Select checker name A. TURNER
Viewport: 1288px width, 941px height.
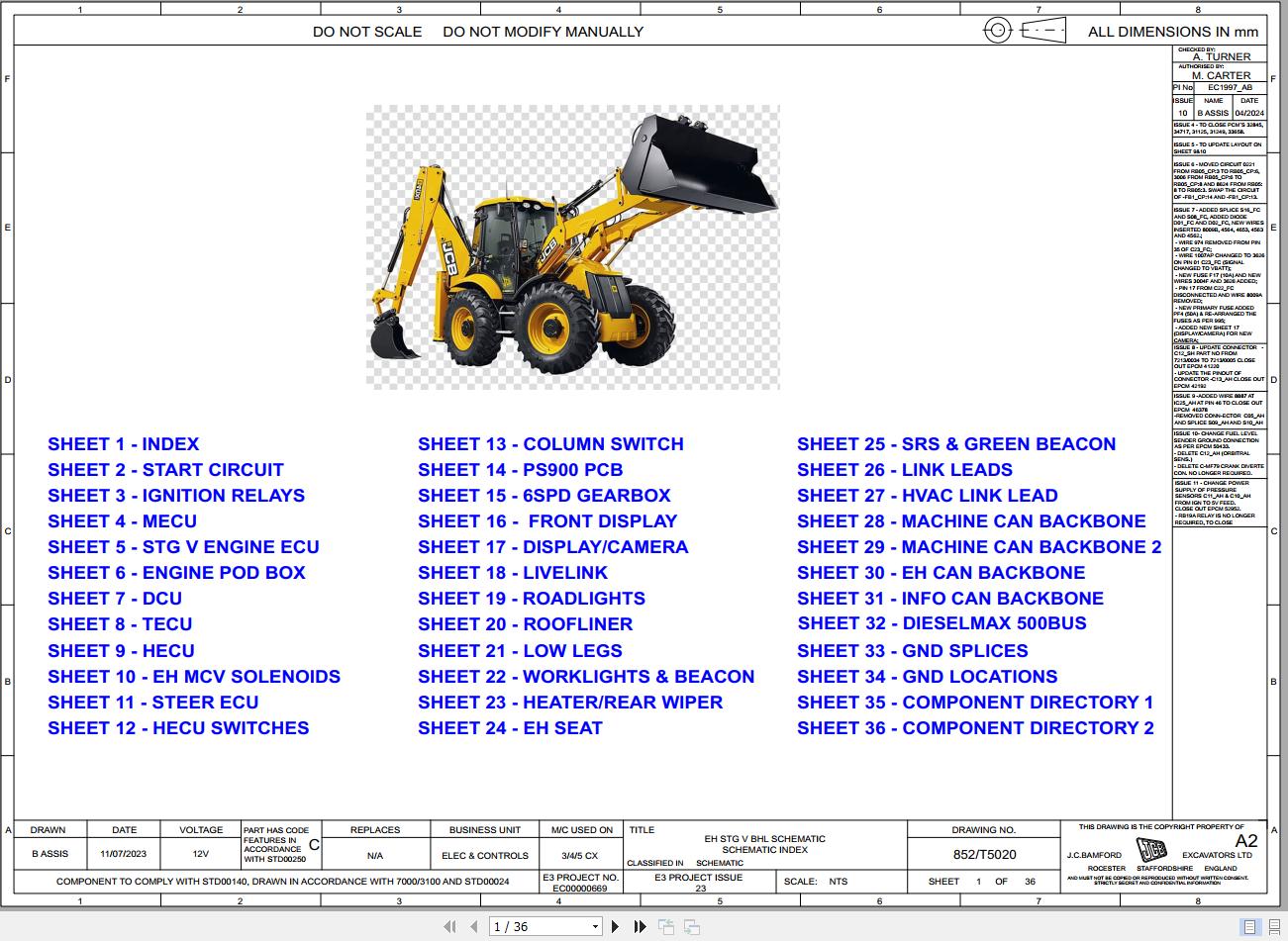1222,57
